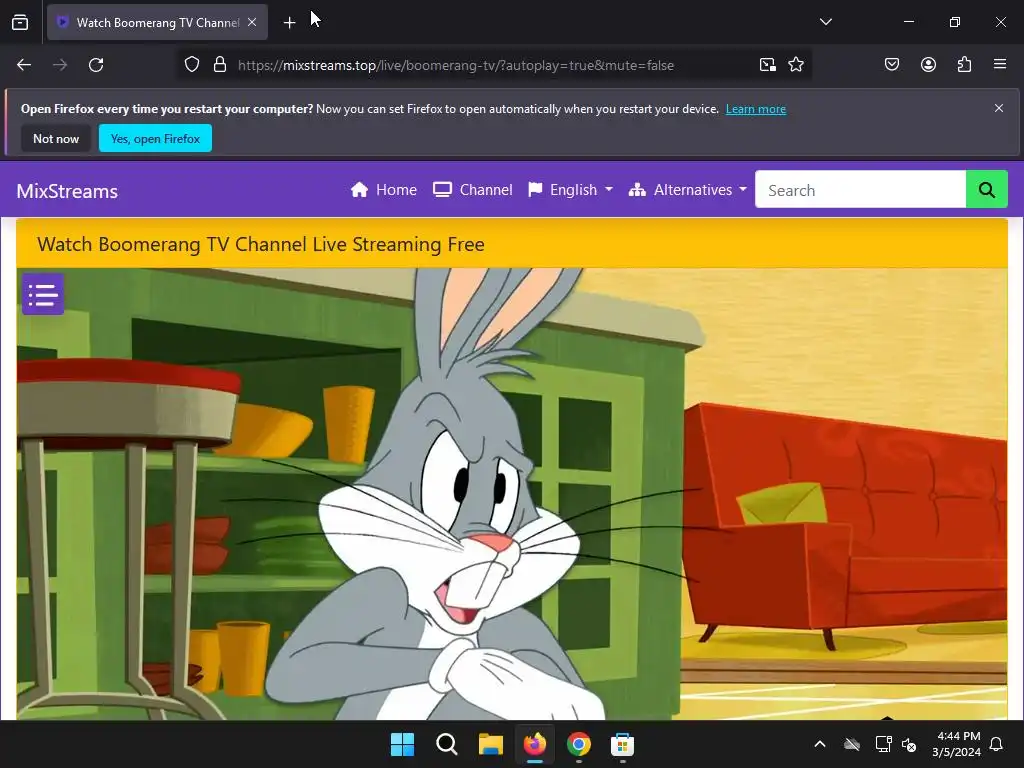Click the muted volume tray icon
Viewport: 1024px width, 768px height.
click(x=909, y=744)
